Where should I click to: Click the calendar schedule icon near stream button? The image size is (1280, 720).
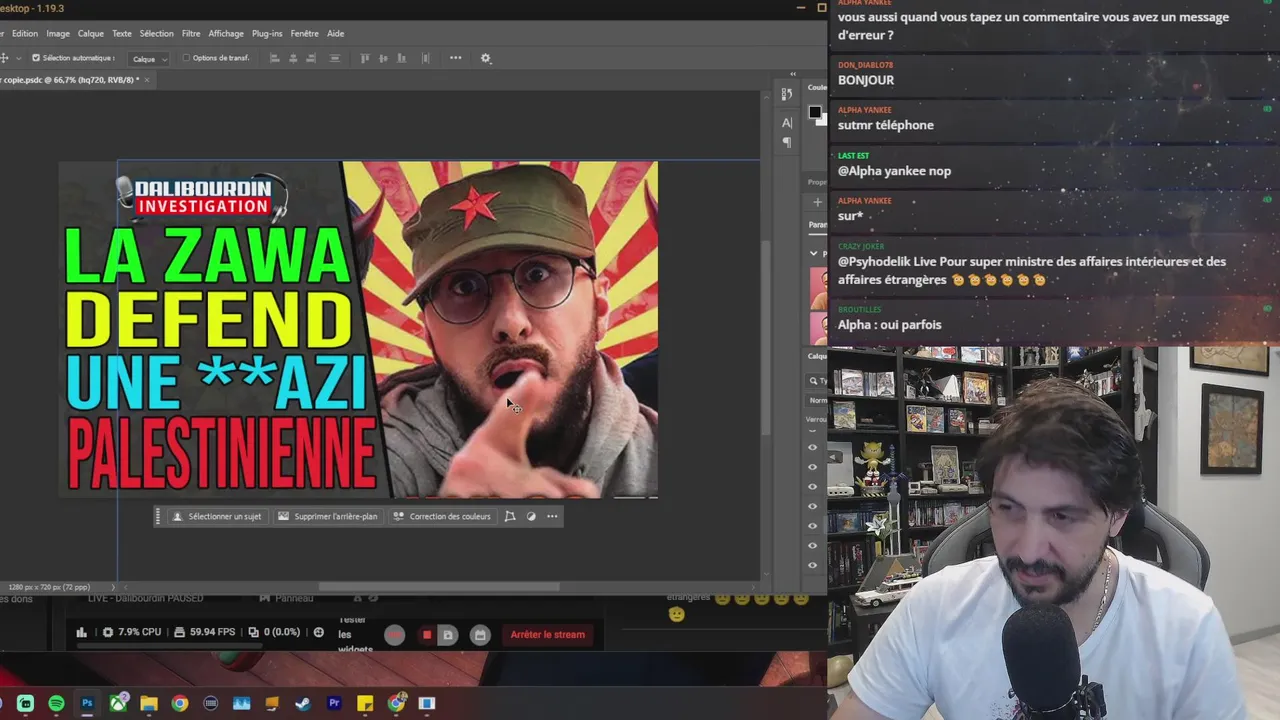point(480,635)
